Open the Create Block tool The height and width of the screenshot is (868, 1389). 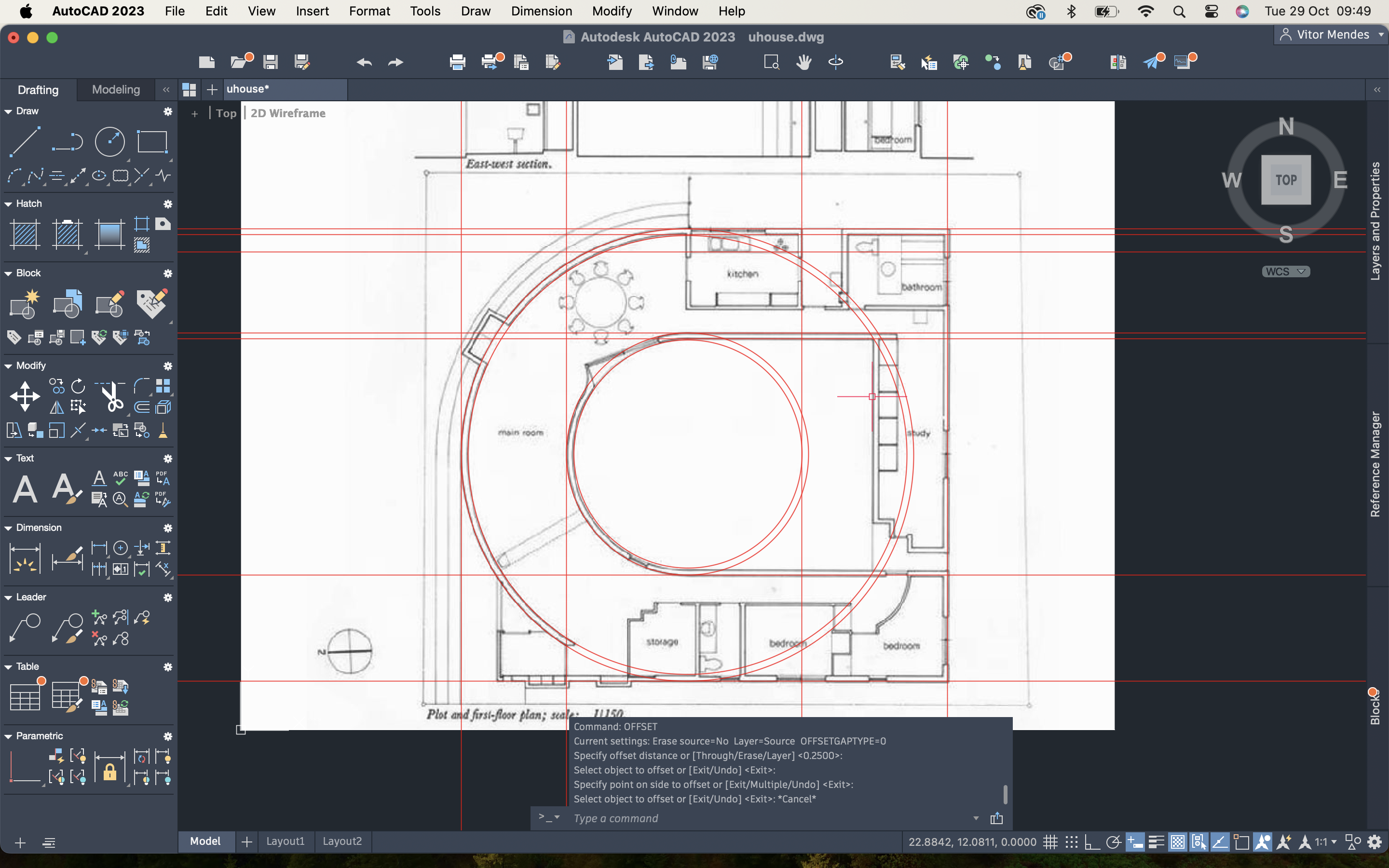(x=25, y=304)
